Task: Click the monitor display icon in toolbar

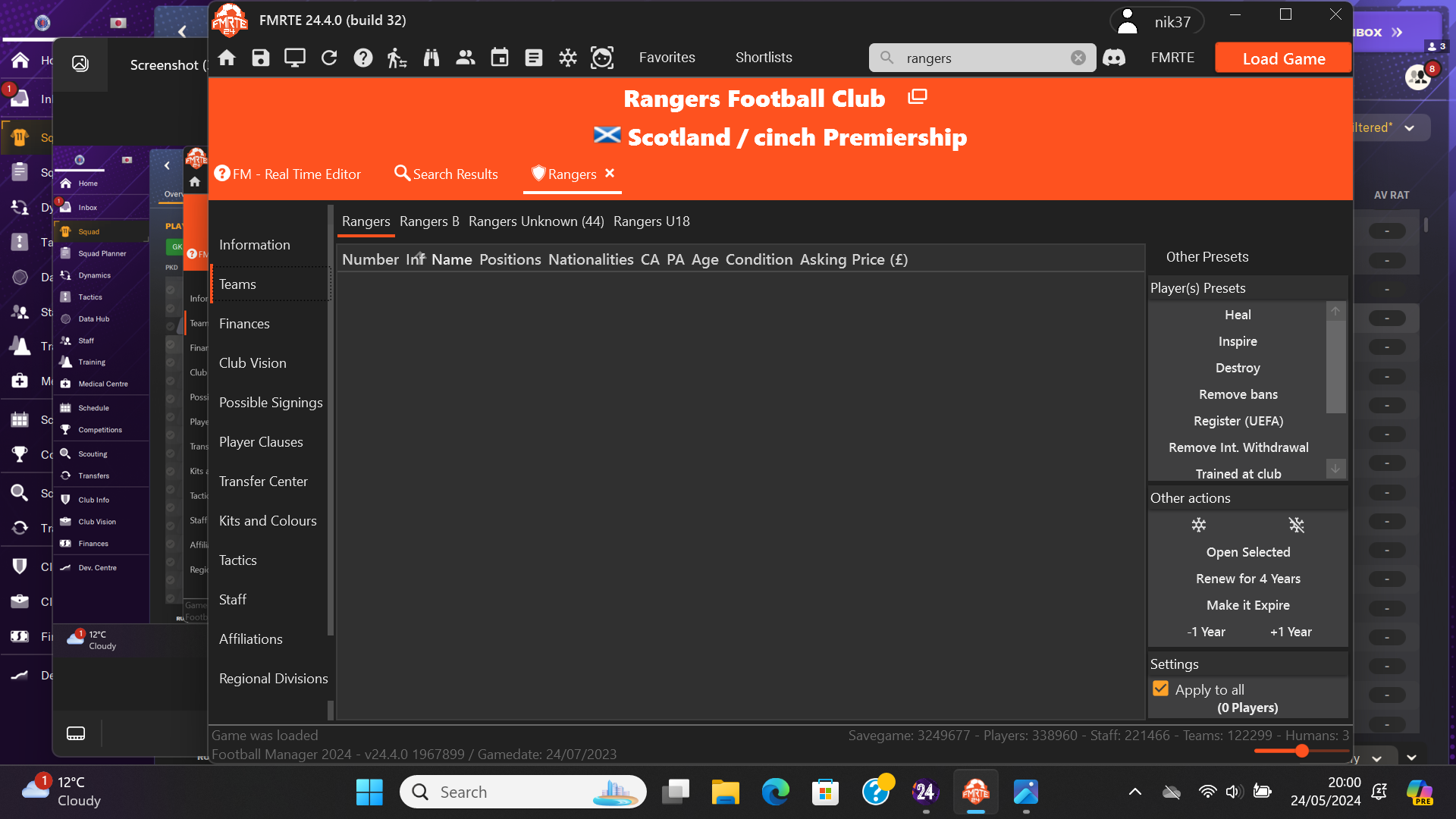Action: (x=295, y=58)
